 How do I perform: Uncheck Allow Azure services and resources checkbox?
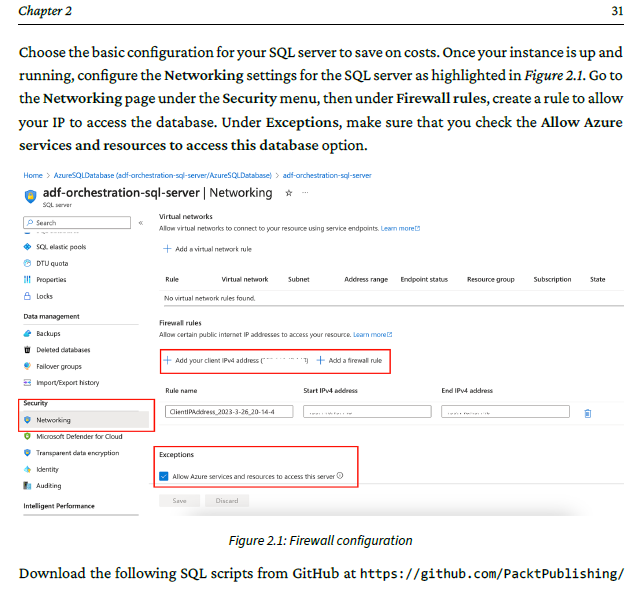[x=164, y=476]
